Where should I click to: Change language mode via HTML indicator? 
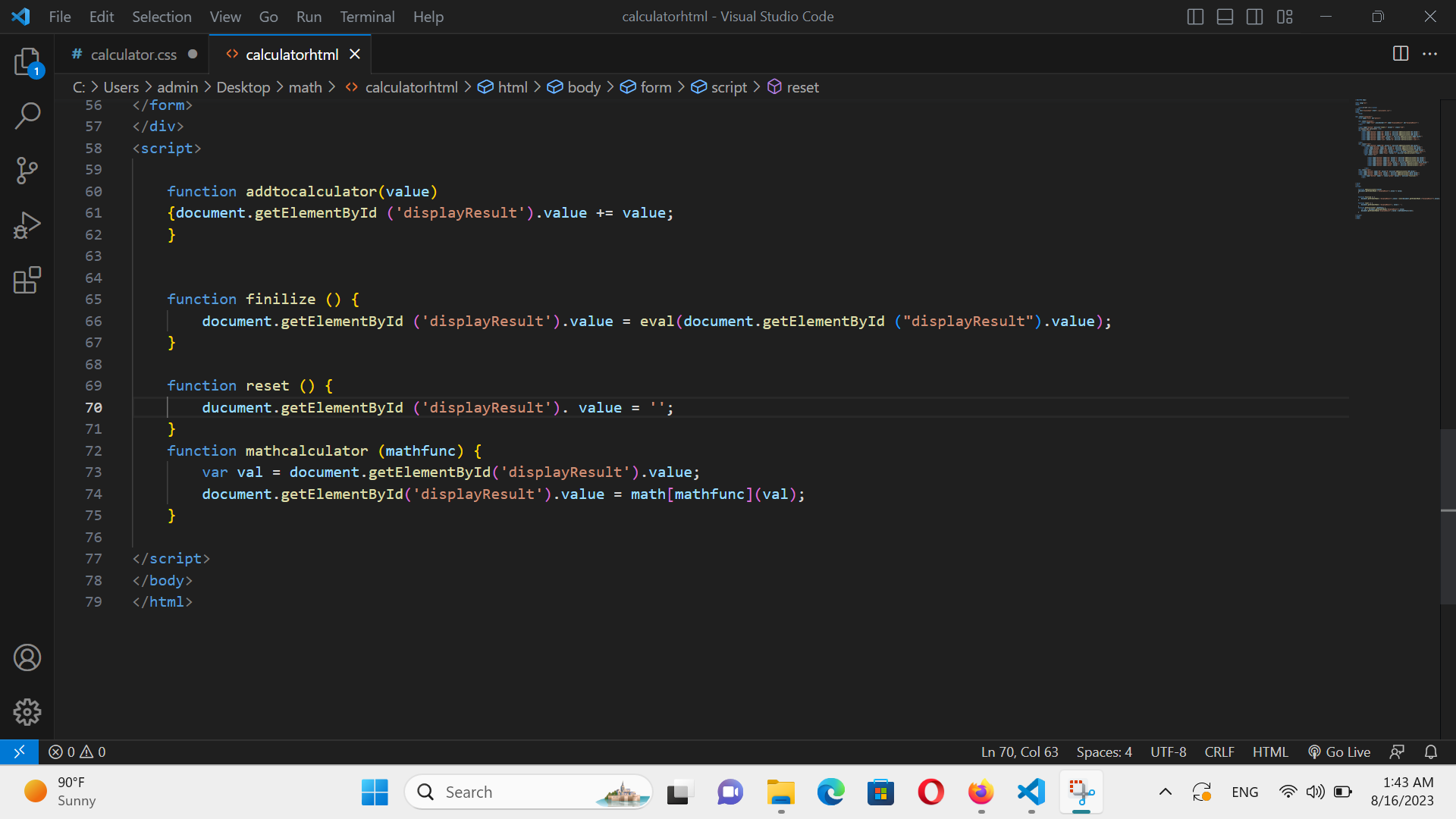pyautogui.click(x=1270, y=752)
